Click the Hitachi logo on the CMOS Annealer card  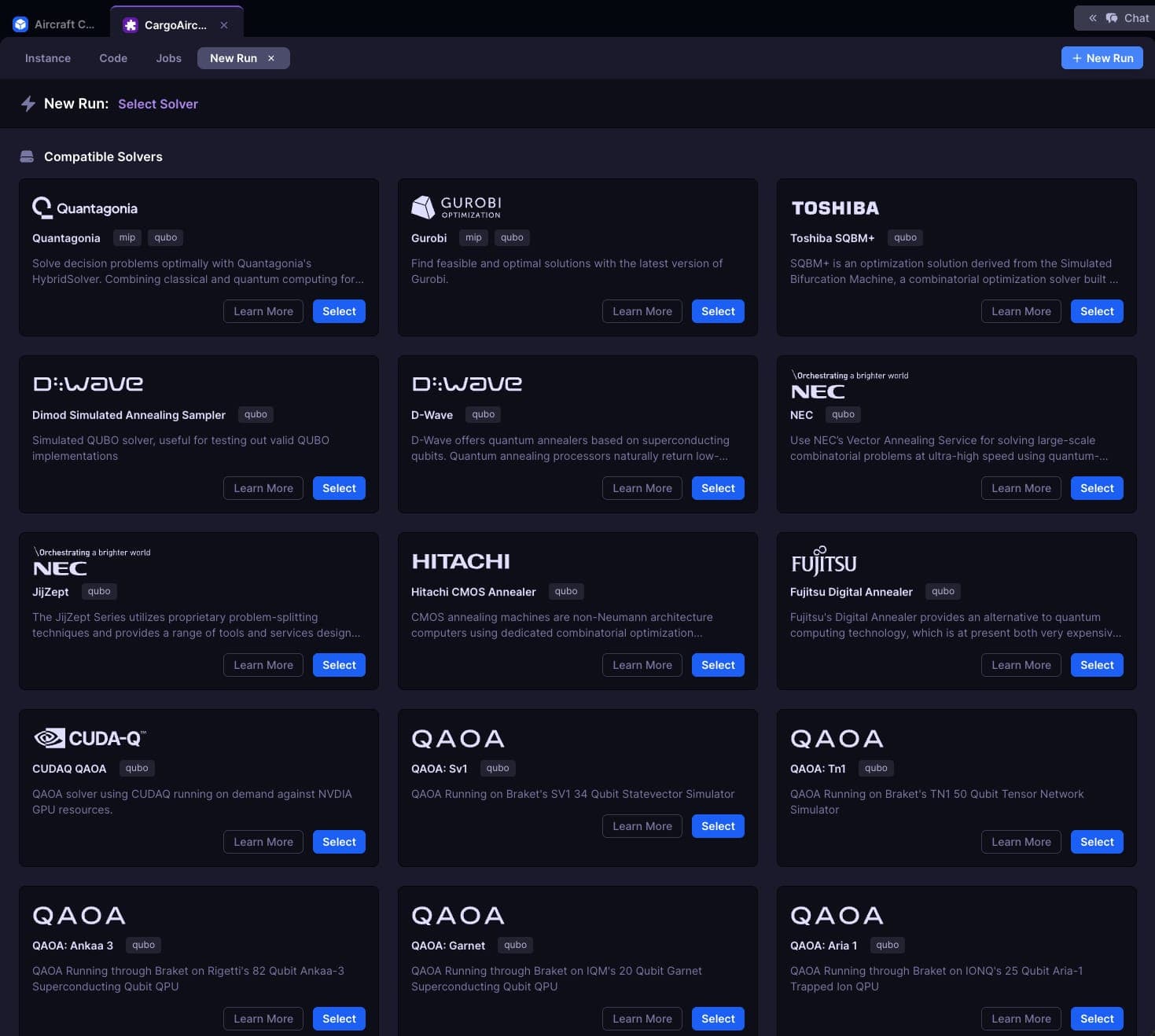tap(460, 560)
